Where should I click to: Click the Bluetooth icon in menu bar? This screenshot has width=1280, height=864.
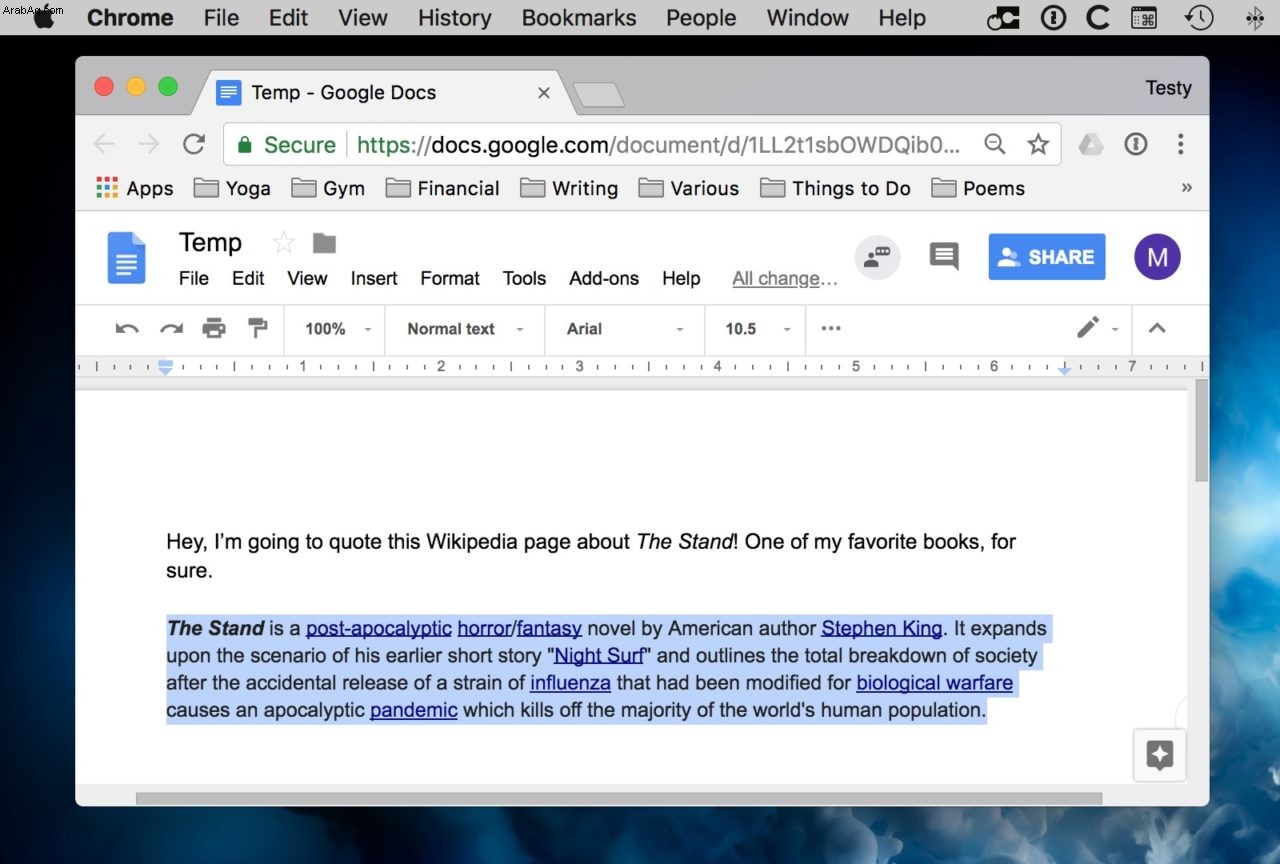click(x=1253, y=17)
